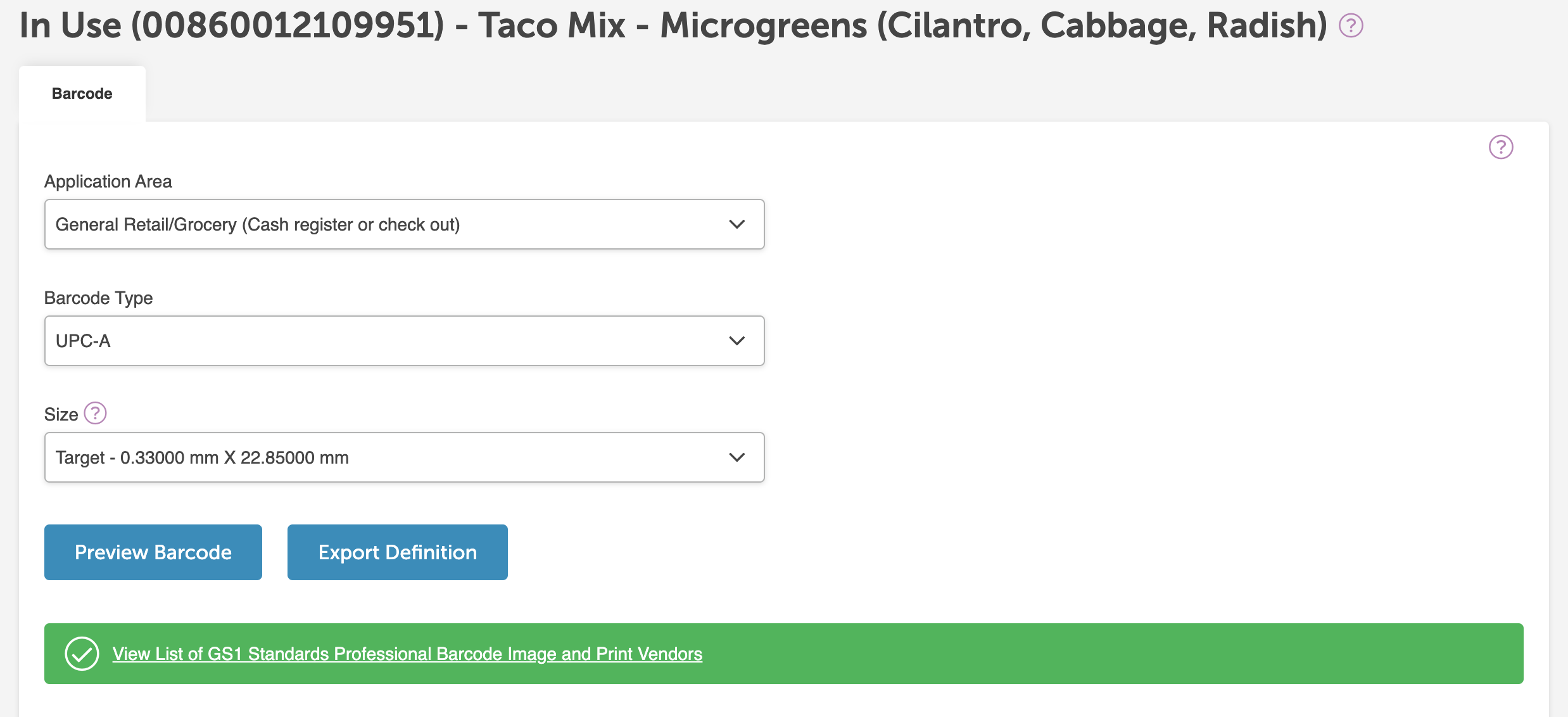The height and width of the screenshot is (717, 1568).
Task: Open the GS1 barcode vendors list link
Action: tap(407, 654)
